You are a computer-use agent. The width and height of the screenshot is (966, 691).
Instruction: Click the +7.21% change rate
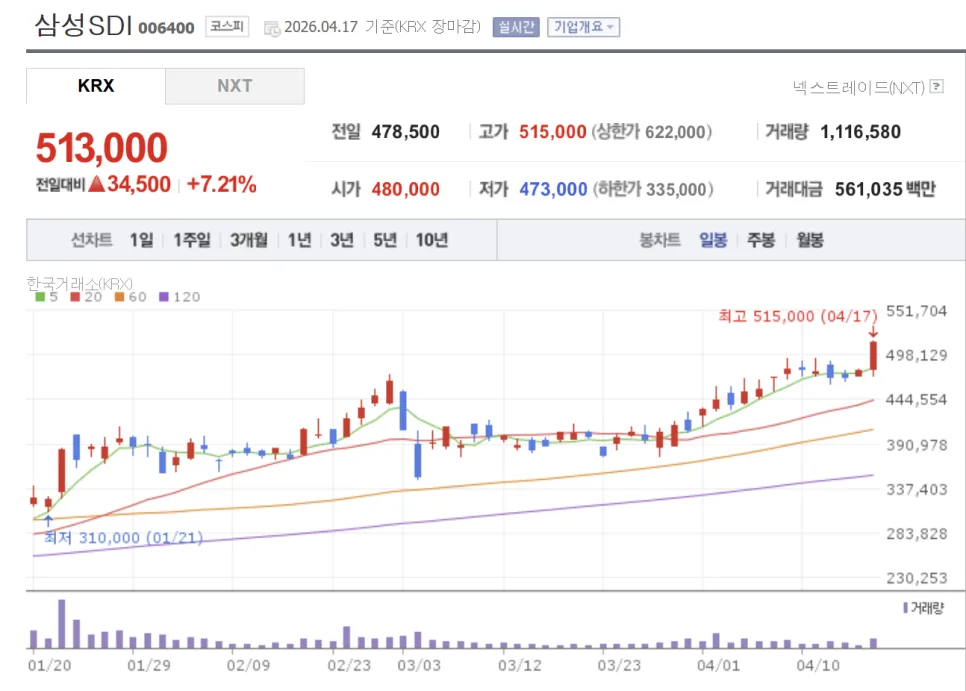(221, 184)
